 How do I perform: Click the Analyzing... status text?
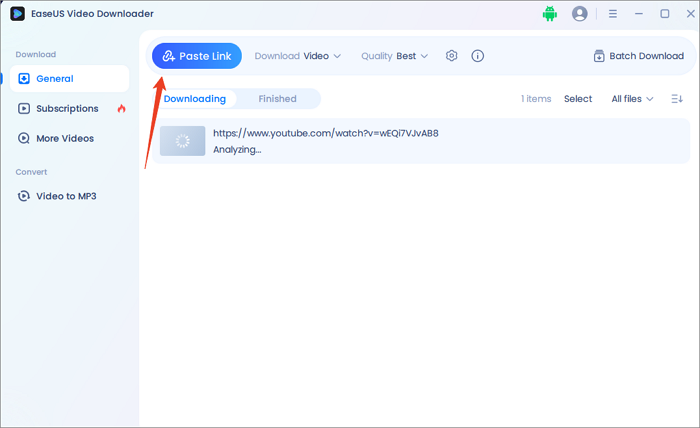pyautogui.click(x=237, y=150)
